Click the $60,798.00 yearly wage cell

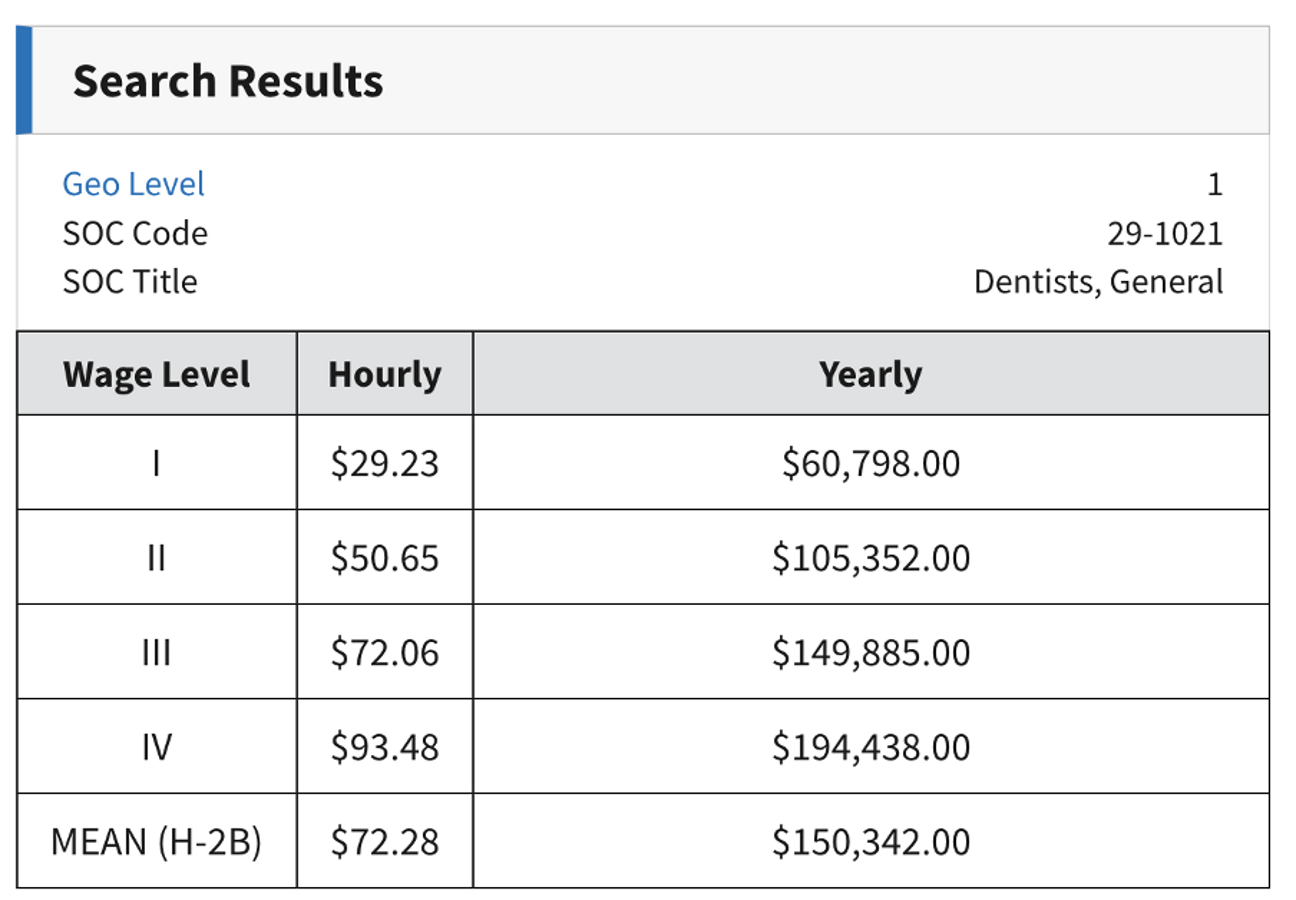click(870, 463)
